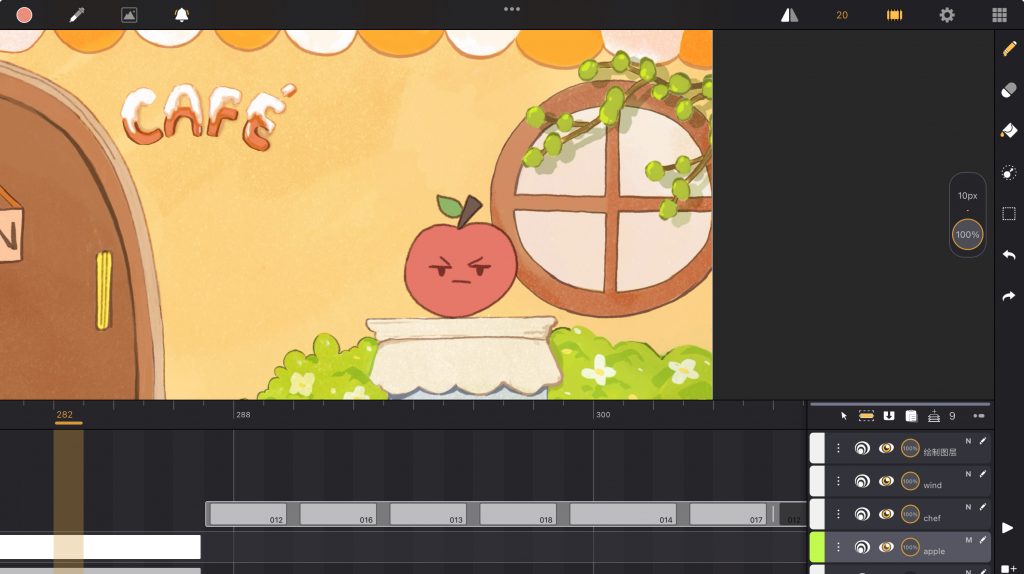Toggle visibility of the 绘制图层 layer
This screenshot has height=574, width=1024.
click(x=886, y=448)
